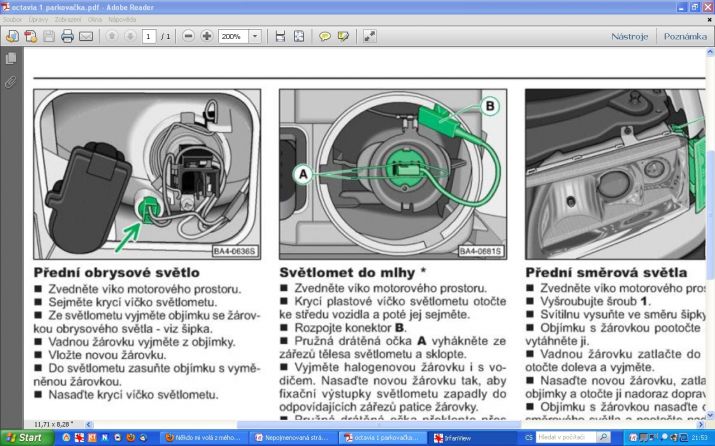Click the heading 'Světlomet do mlhy *'
The width and height of the screenshot is (715, 446).
pyautogui.click(x=352, y=273)
